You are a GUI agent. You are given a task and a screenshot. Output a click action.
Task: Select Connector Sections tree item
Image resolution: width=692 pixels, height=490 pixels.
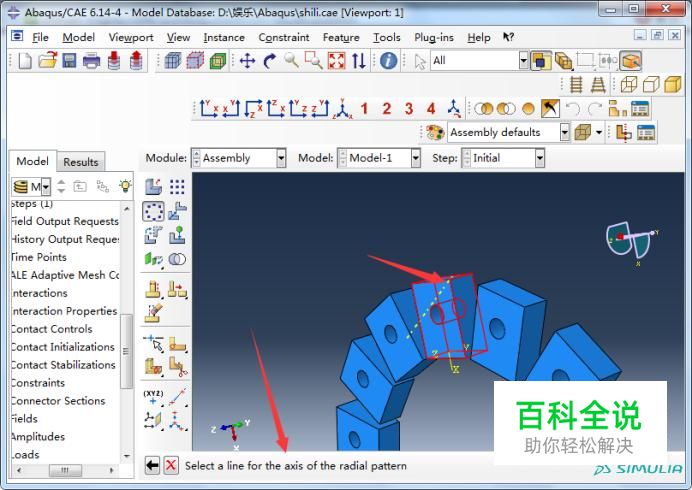[58, 401]
